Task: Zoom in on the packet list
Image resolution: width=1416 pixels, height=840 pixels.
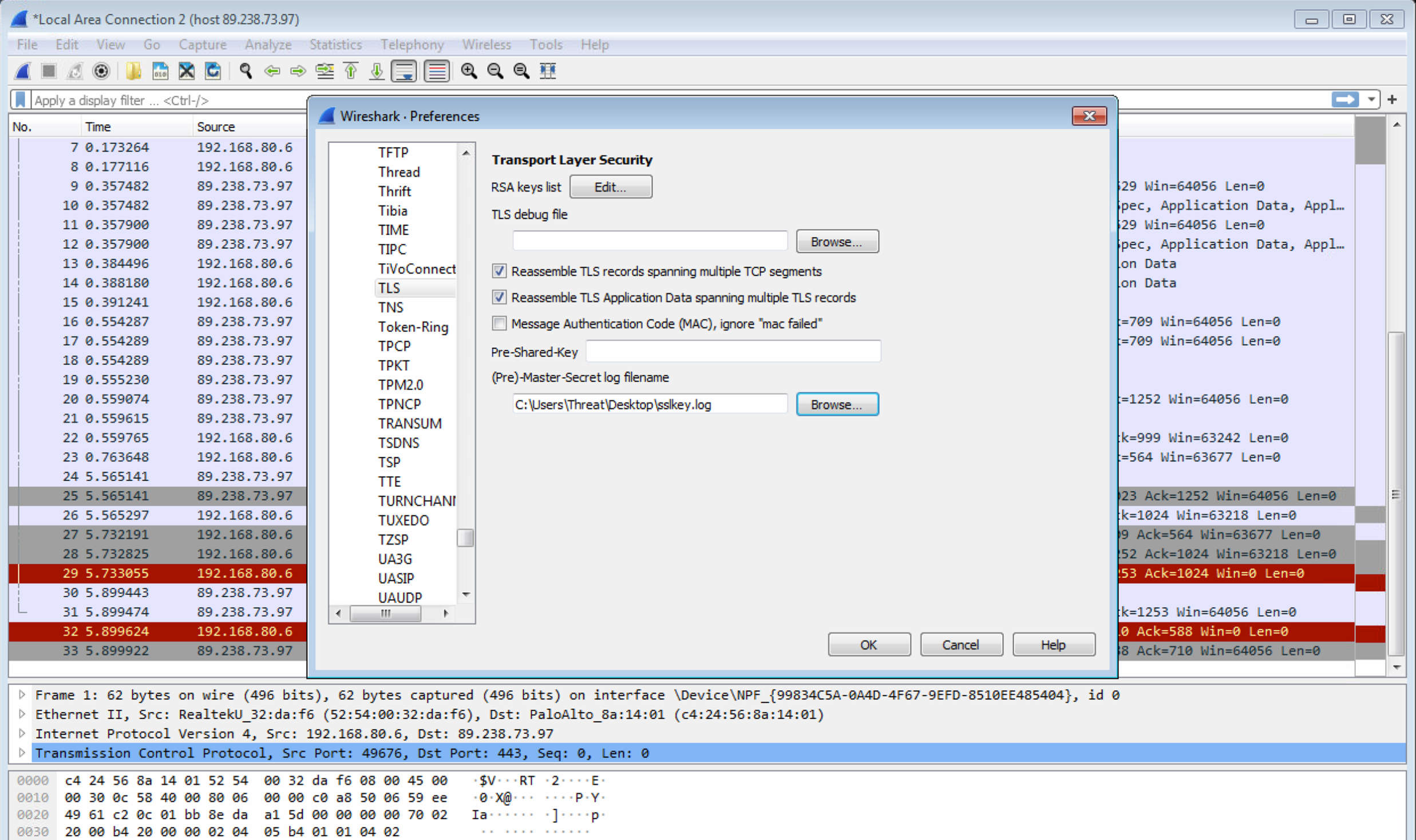Action: (x=469, y=71)
